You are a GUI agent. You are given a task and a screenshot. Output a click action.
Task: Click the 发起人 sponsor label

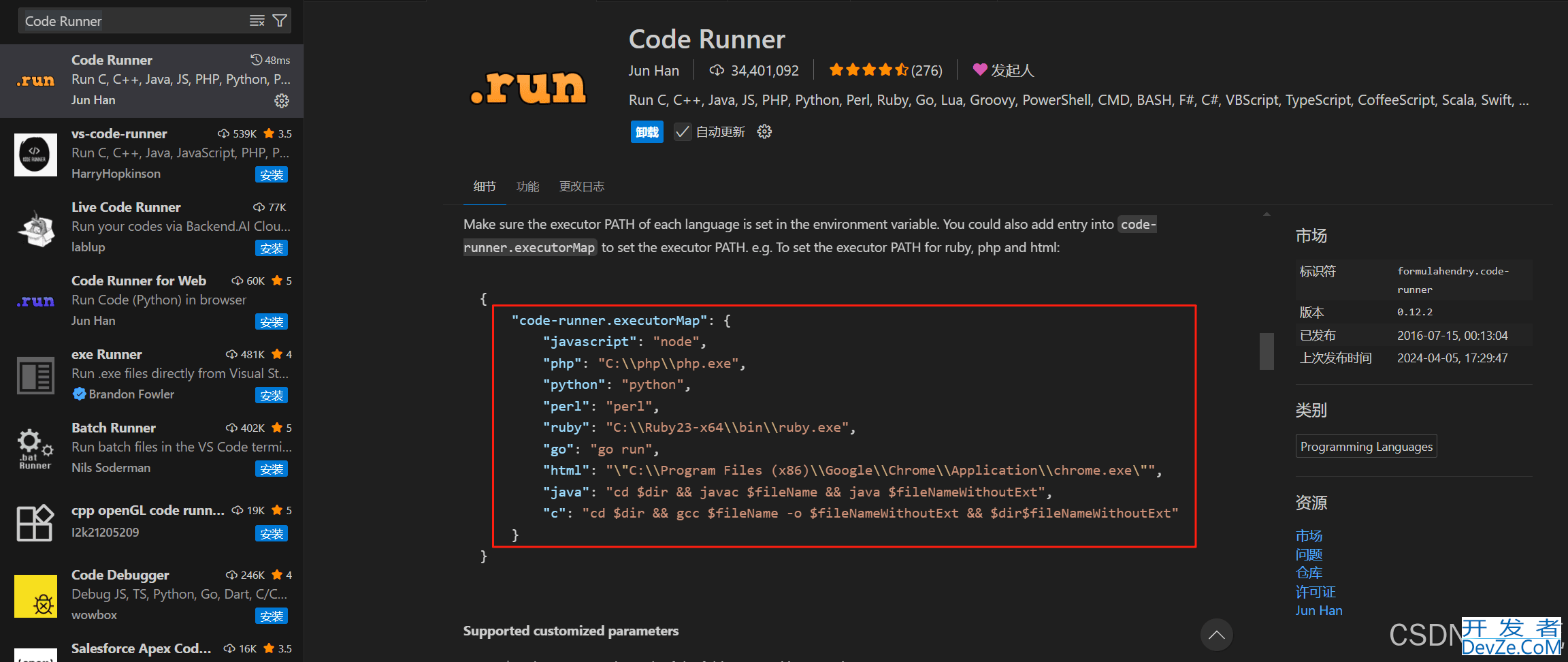(x=1012, y=70)
